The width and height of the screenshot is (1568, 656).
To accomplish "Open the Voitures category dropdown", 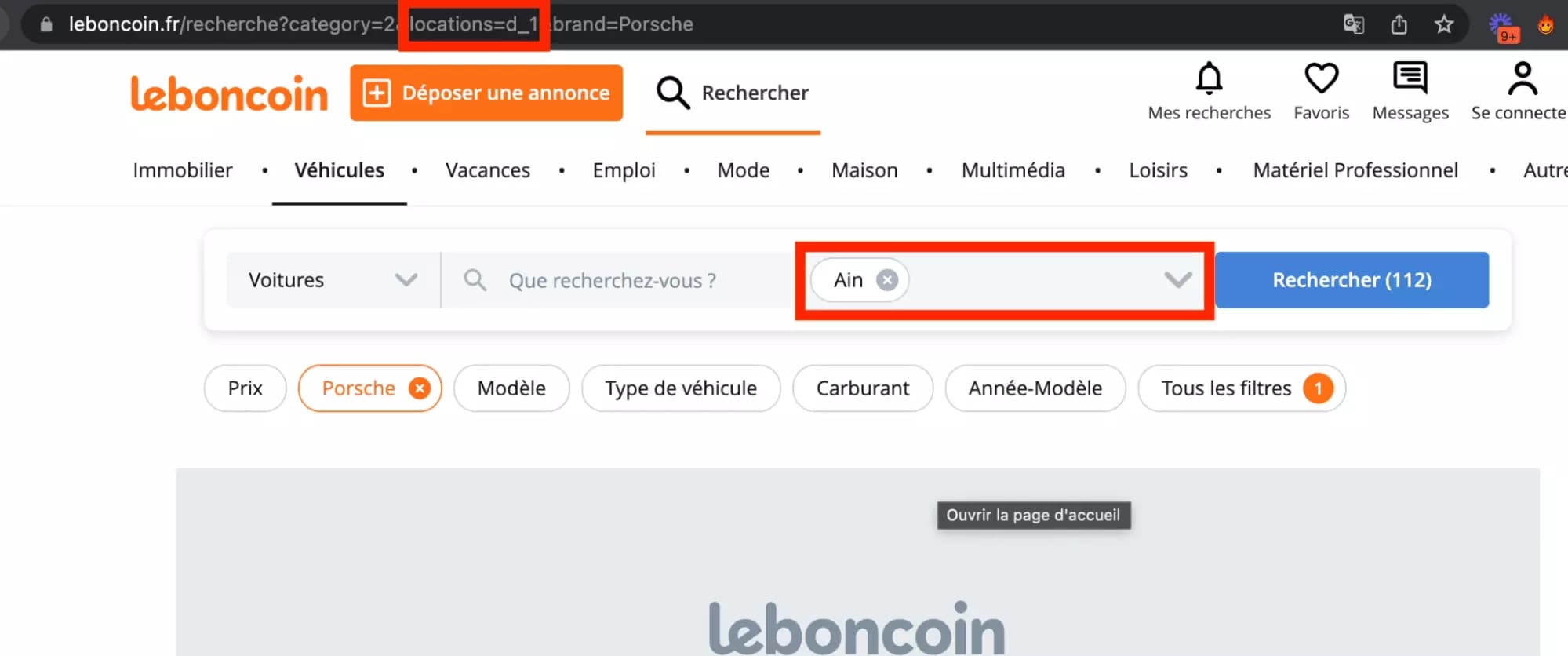I will [332, 279].
